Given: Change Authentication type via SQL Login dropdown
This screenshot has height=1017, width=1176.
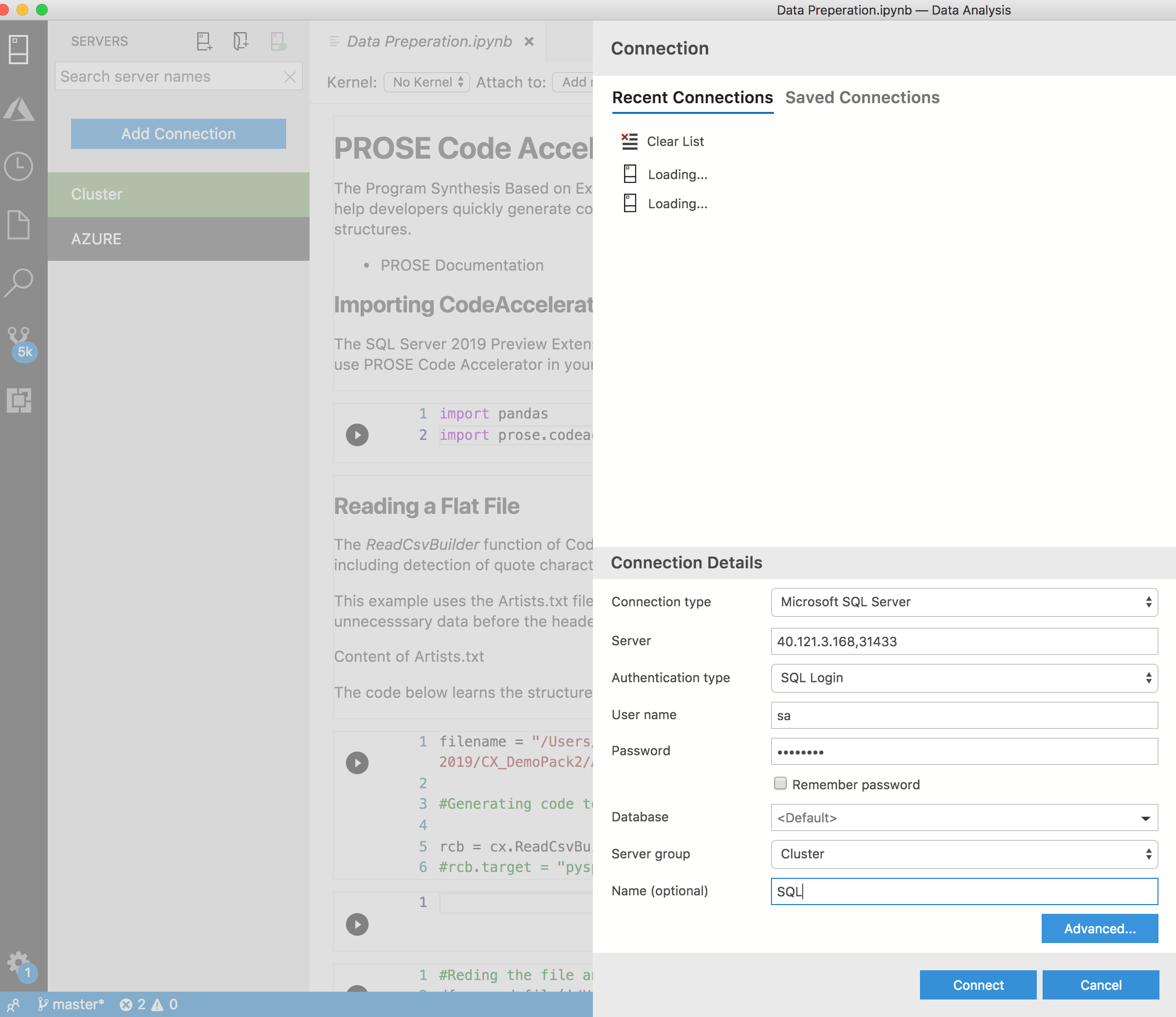Looking at the screenshot, I should (964, 678).
